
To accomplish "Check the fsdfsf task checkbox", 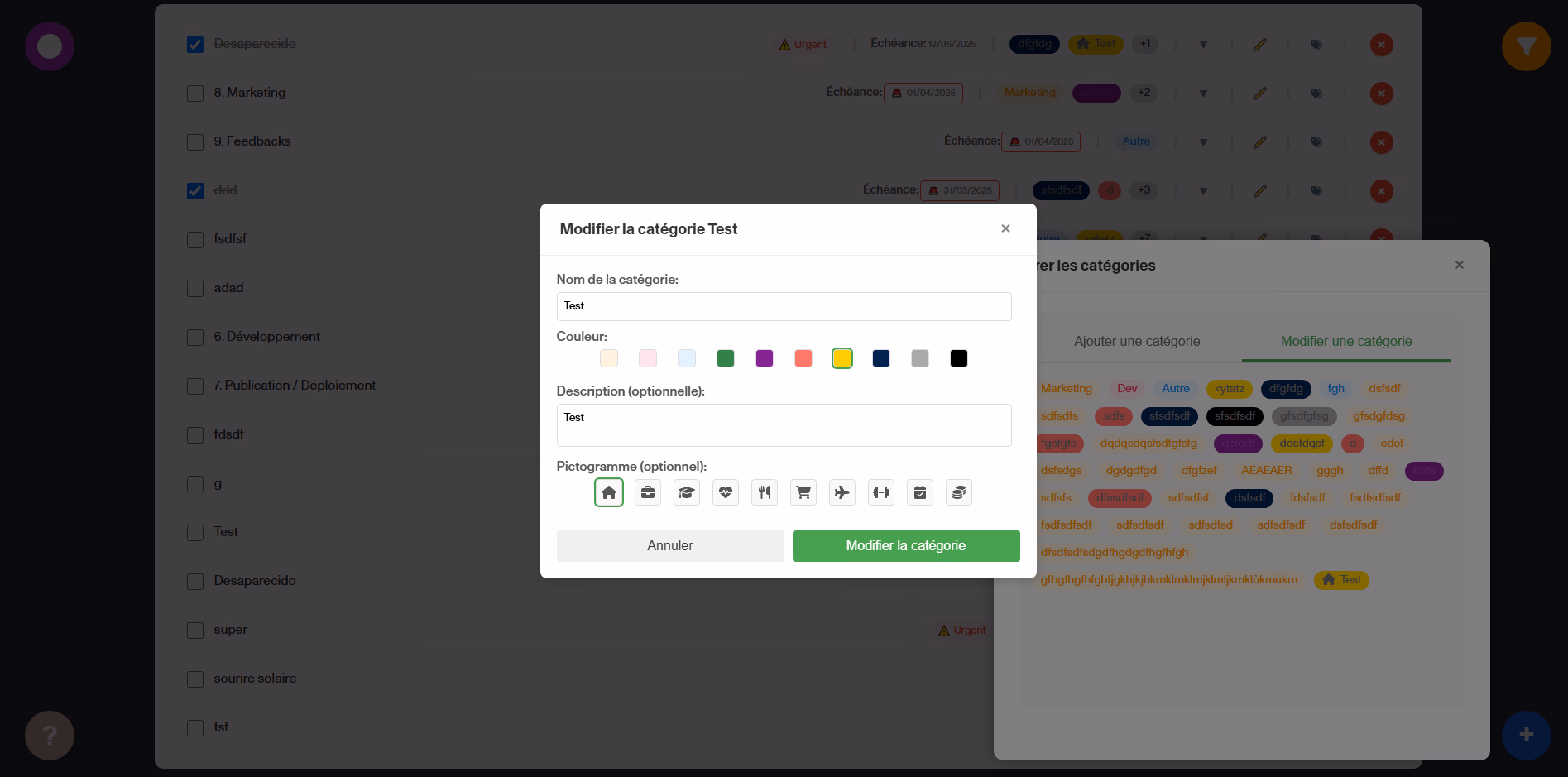I will pos(194,239).
